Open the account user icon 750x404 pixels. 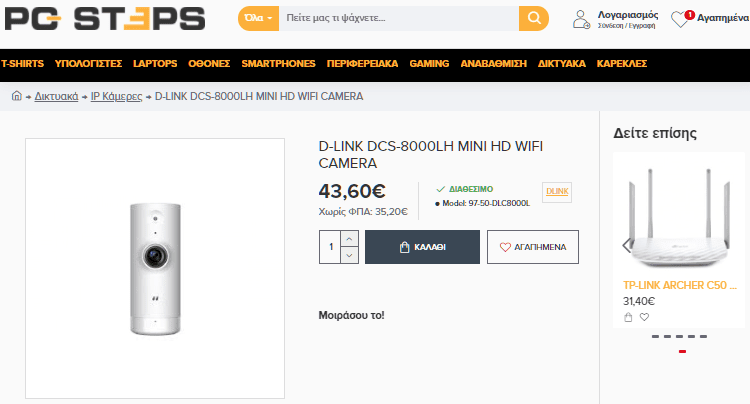pos(581,19)
